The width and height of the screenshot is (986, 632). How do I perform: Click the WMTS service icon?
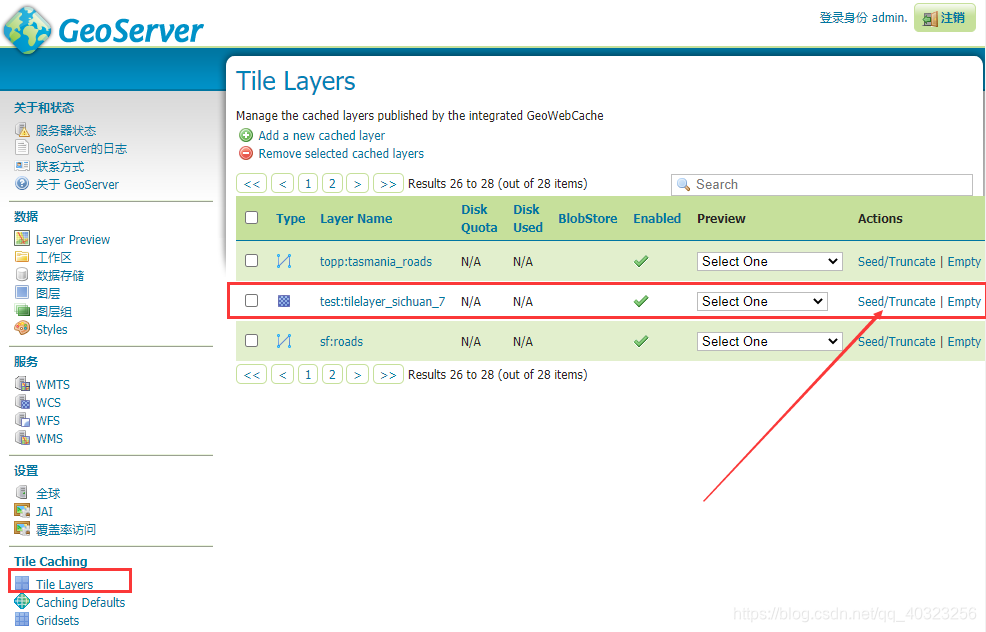(22, 384)
